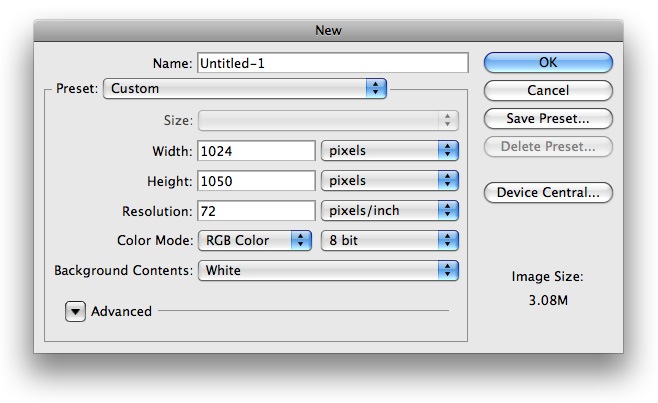Expand the Advanced options section
The width and height of the screenshot is (658, 403).
(76, 311)
